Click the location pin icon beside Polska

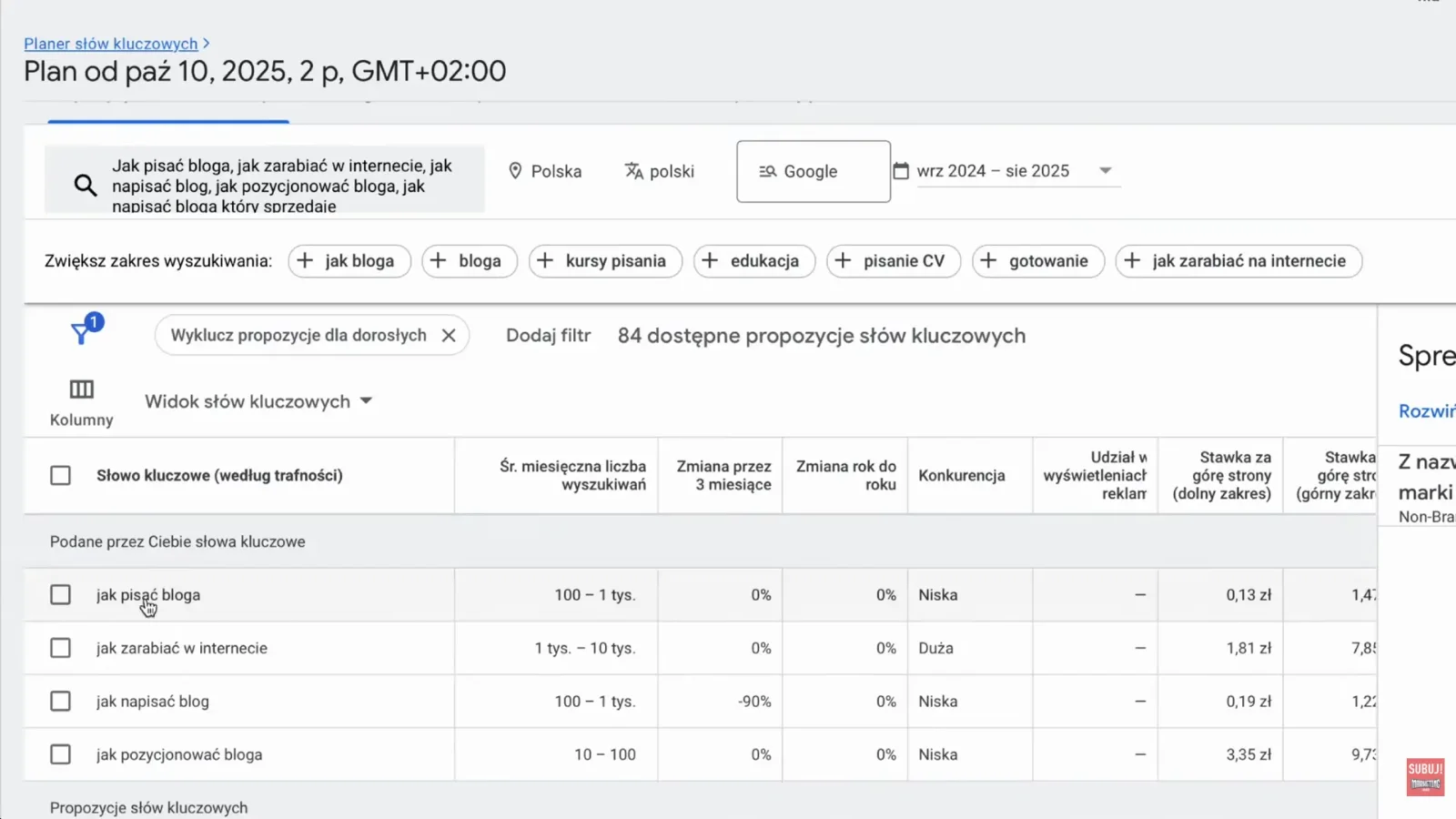(515, 171)
